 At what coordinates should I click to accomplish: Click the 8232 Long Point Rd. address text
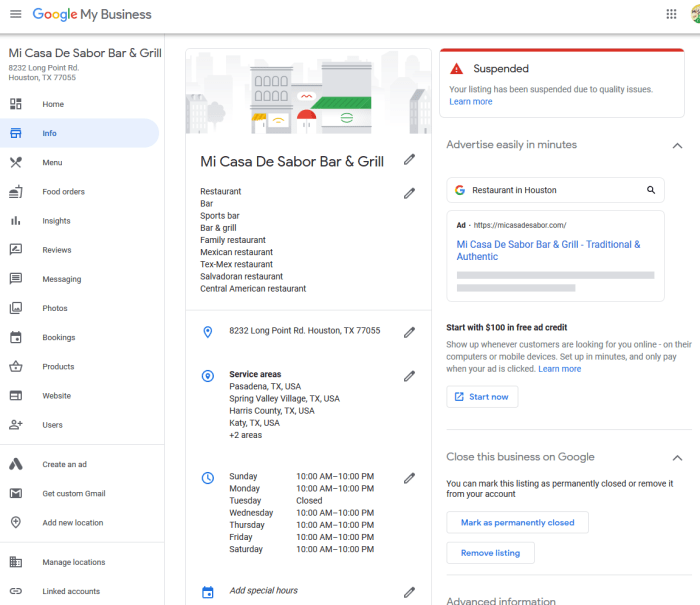(x=305, y=330)
